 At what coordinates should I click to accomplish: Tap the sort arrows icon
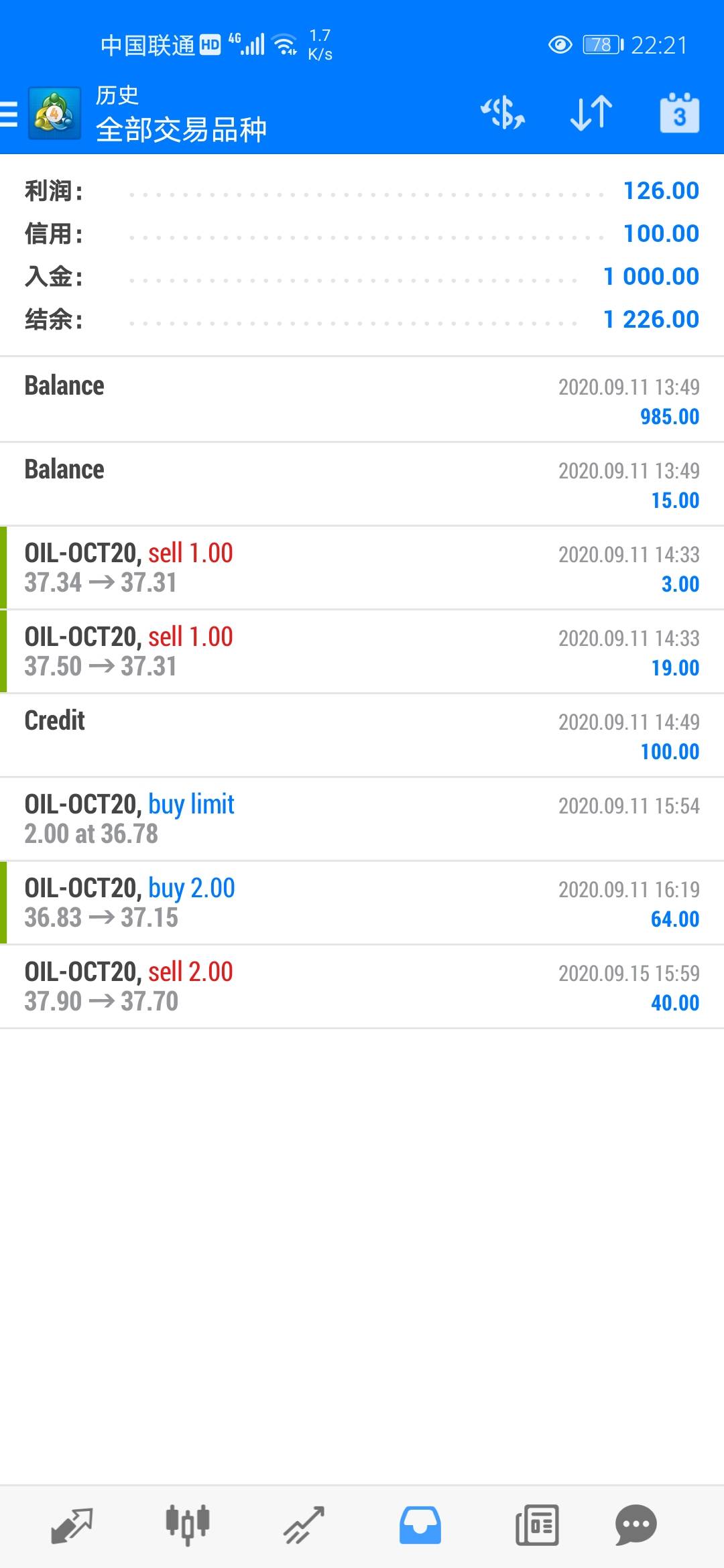pyautogui.click(x=591, y=113)
